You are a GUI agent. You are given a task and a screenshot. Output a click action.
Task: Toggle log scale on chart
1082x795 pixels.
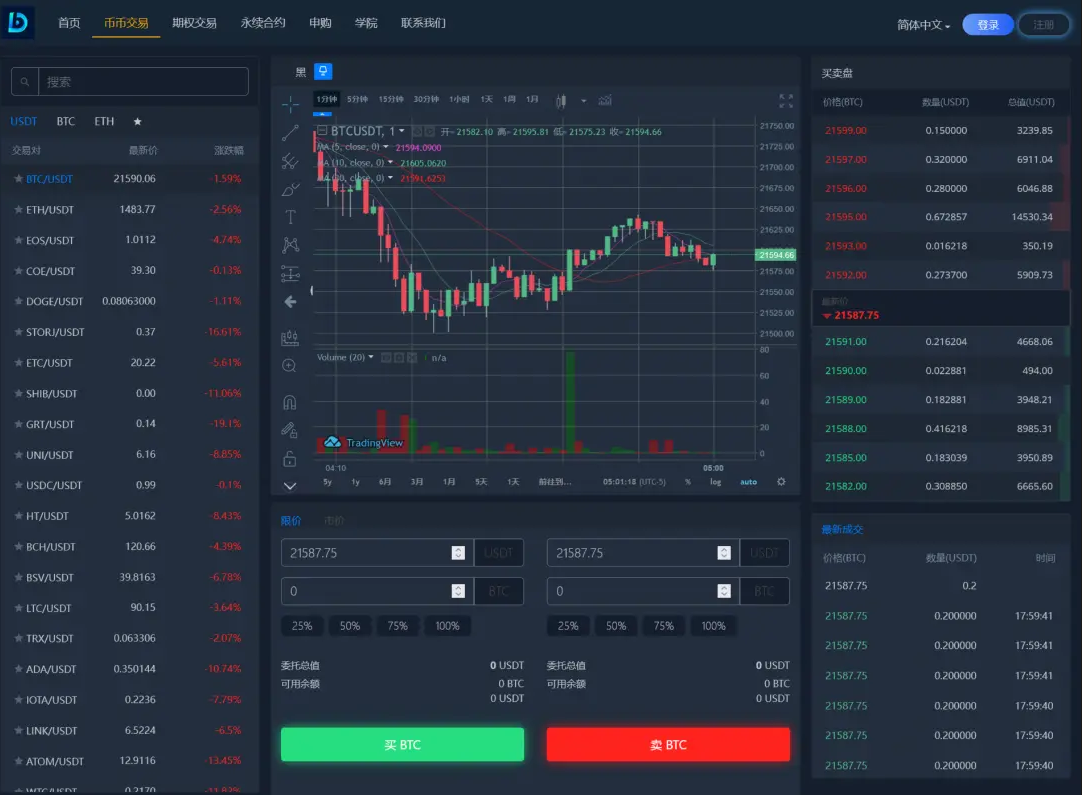[716, 482]
